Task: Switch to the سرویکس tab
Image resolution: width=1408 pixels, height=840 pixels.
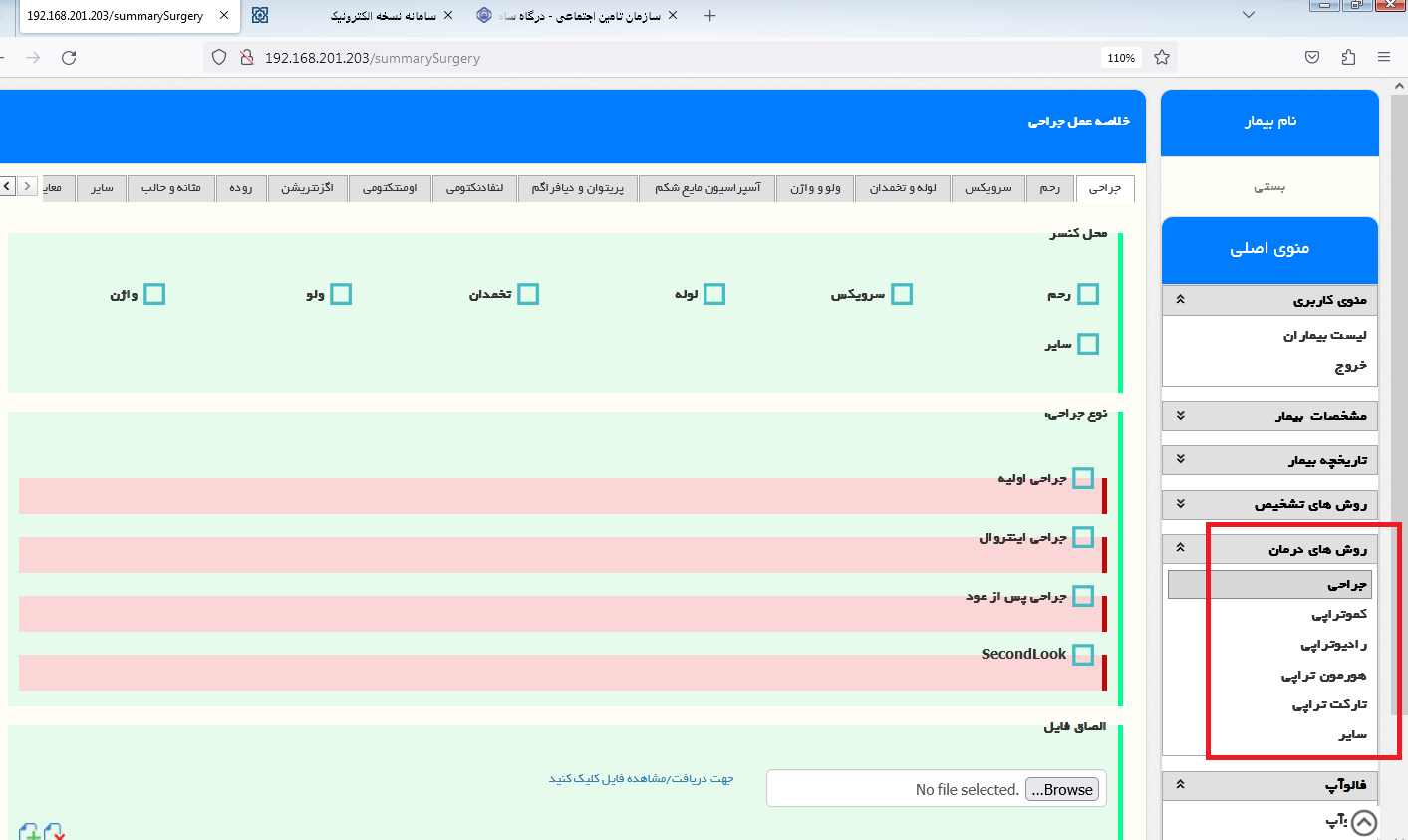Action: point(988,188)
